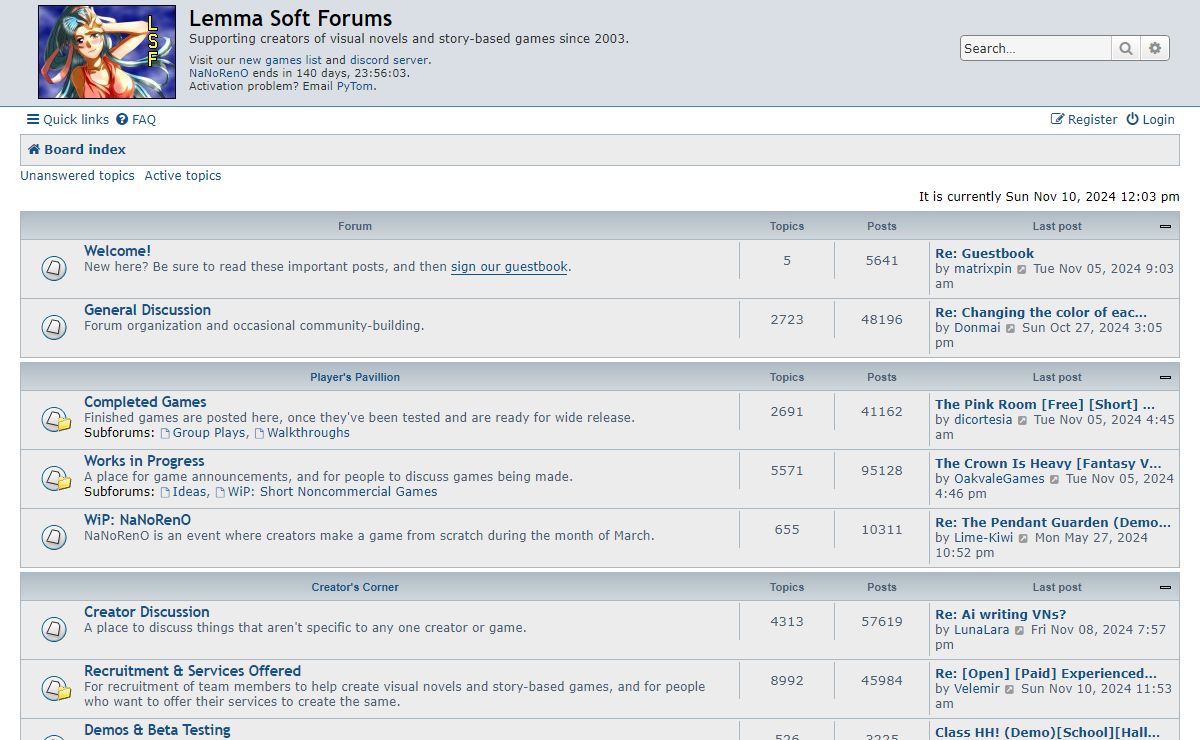Click Creator Discussion forum status icon
This screenshot has width=1200, height=740.
pos(54,629)
